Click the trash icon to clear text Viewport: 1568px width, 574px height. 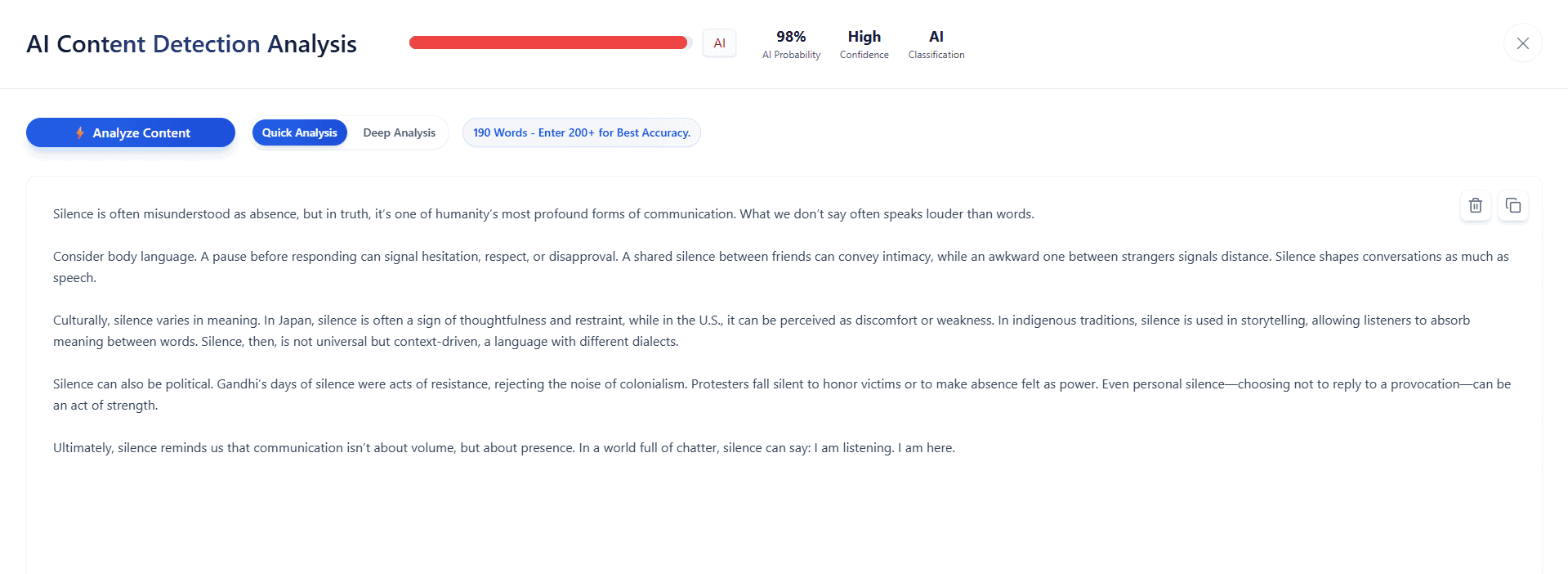1476,205
